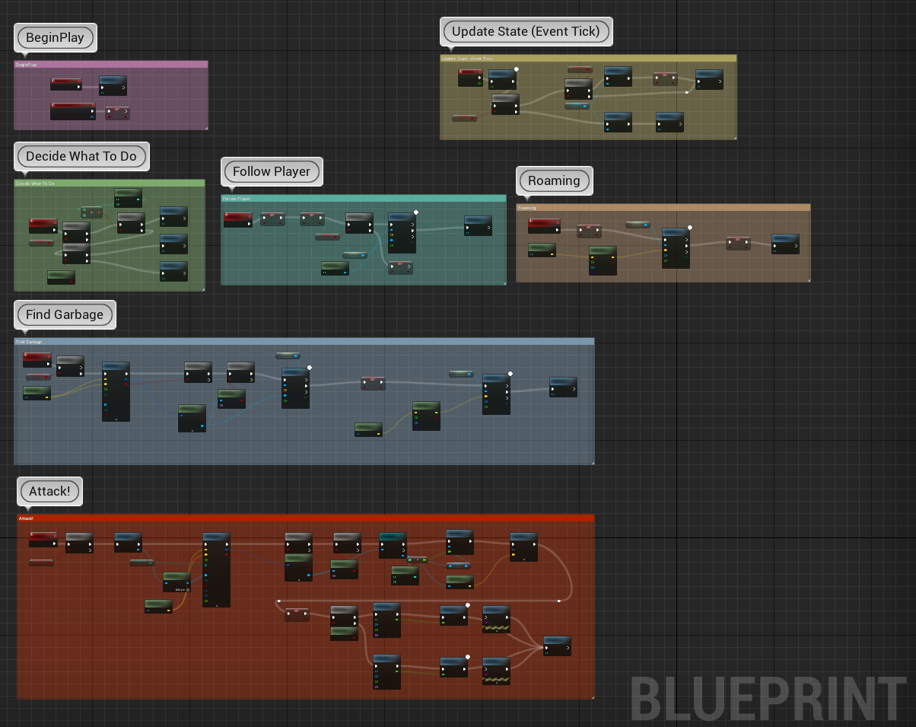
Task: Select the red Attack! comment box title bar
Action: pyautogui.click(x=305, y=518)
